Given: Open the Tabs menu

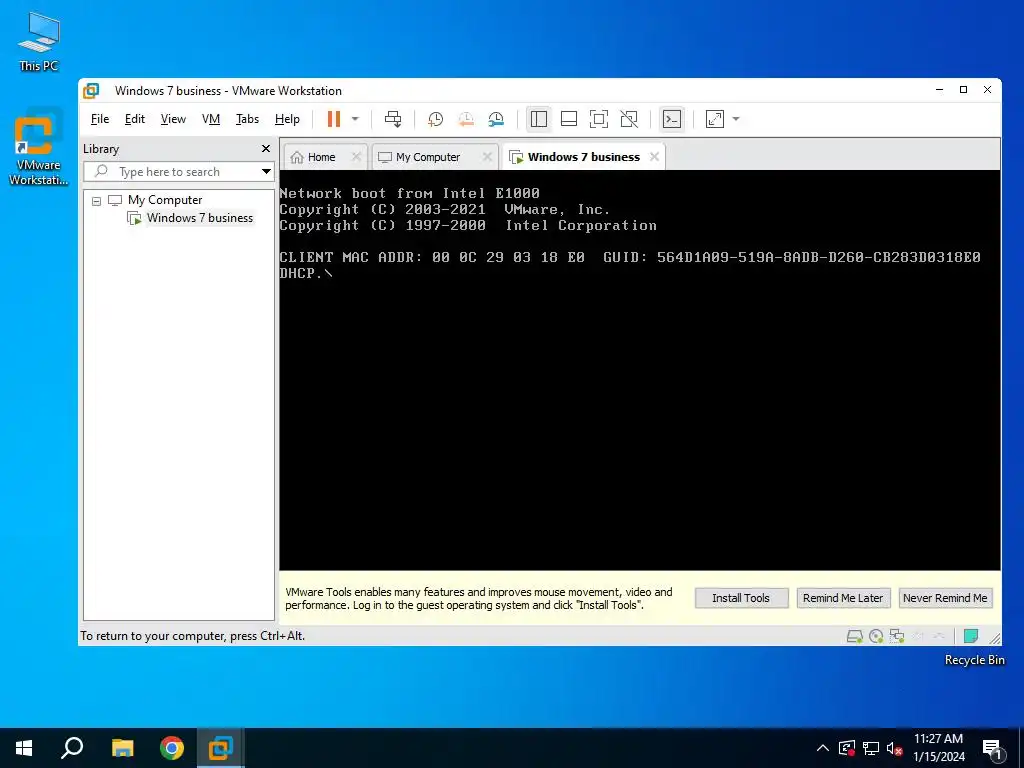Looking at the screenshot, I should coord(248,119).
